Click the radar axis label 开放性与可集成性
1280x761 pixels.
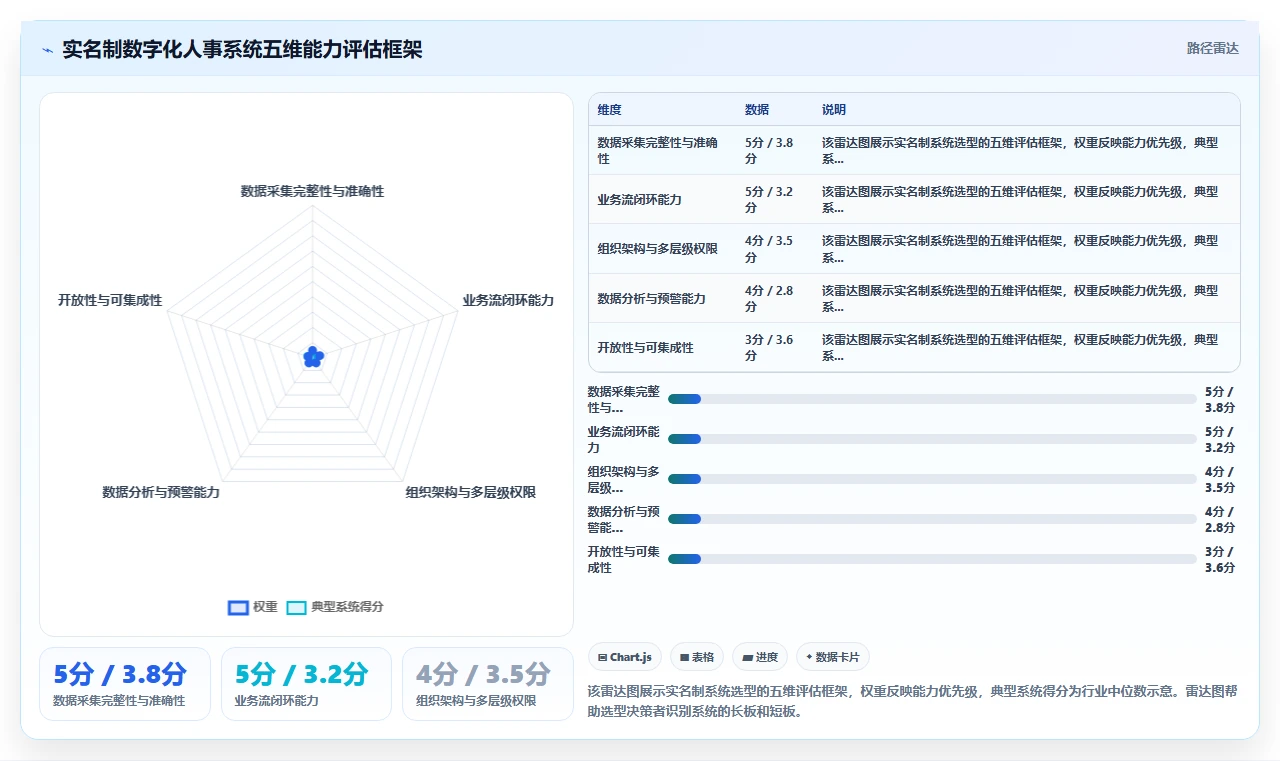(x=110, y=300)
